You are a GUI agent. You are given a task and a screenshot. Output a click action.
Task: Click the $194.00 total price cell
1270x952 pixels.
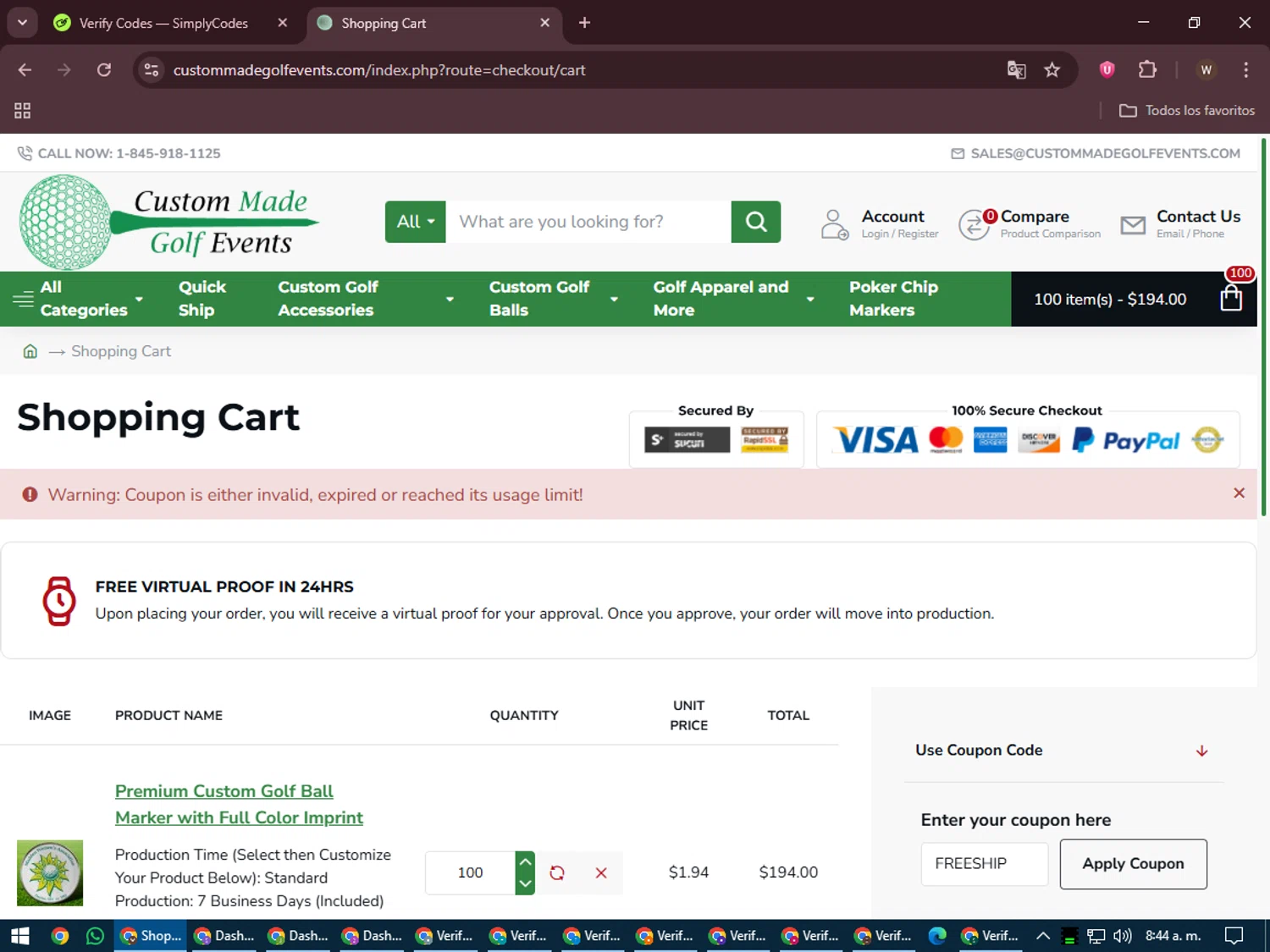pos(788,872)
